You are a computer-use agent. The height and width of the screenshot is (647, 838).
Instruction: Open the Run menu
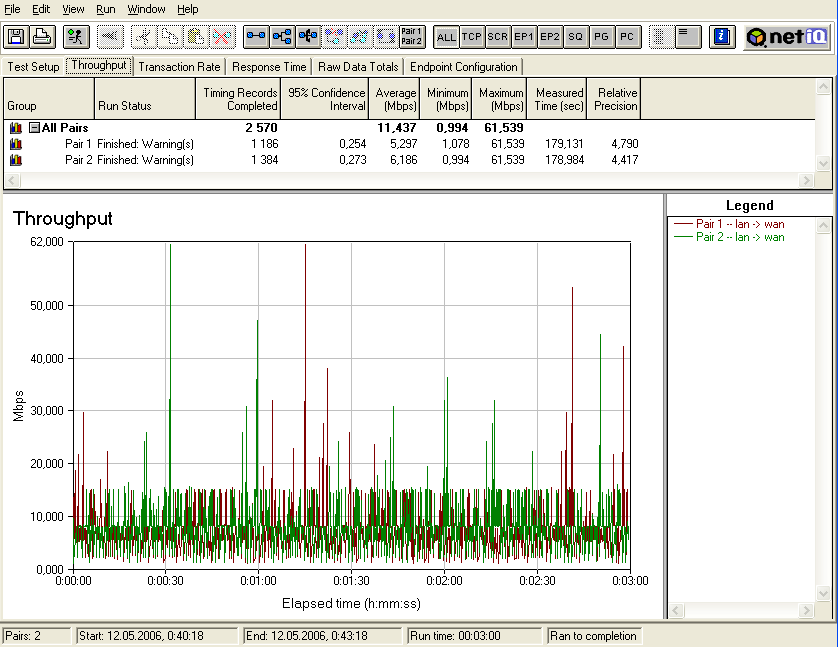[105, 9]
